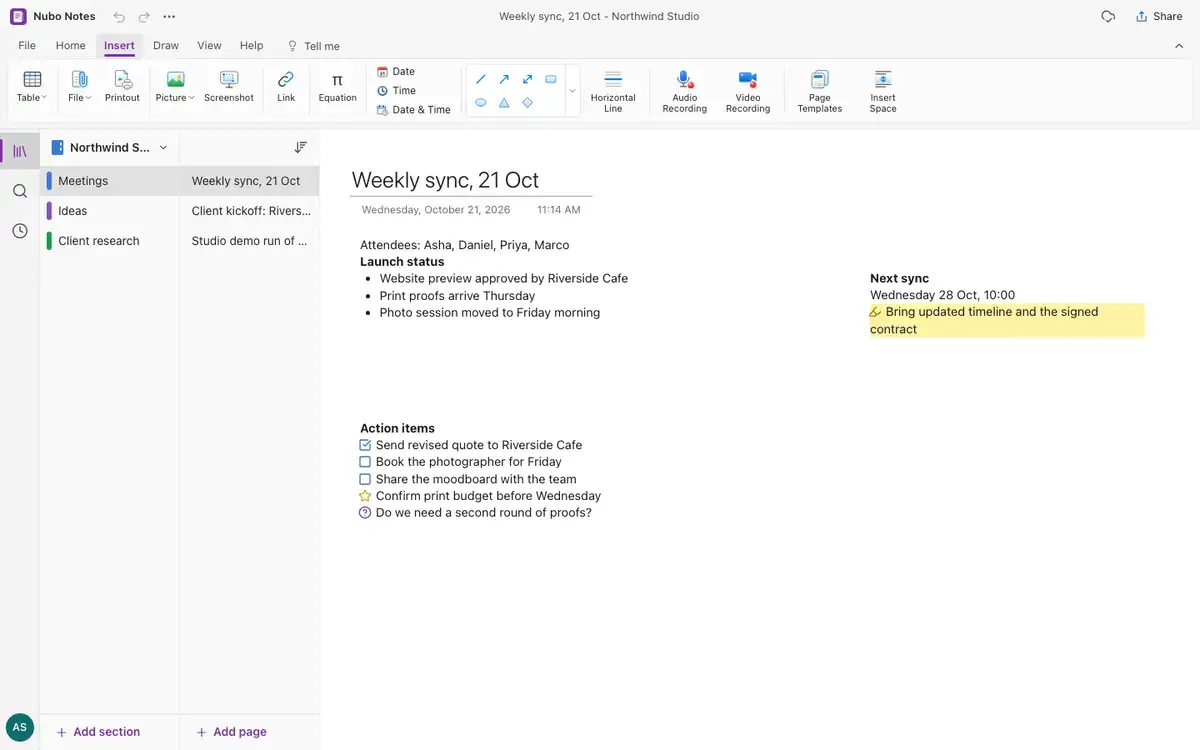Click star tag on Confirm print budget

coord(365,496)
